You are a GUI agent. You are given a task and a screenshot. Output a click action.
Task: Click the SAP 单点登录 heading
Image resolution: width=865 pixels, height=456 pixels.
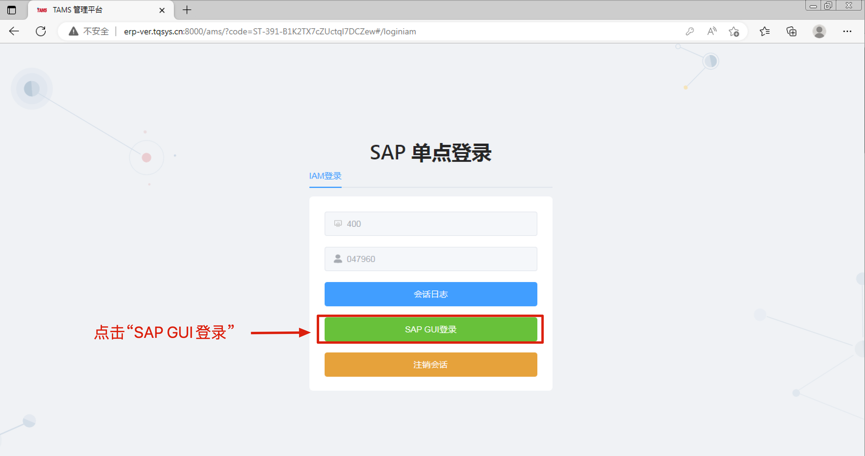click(x=431, y=153)
